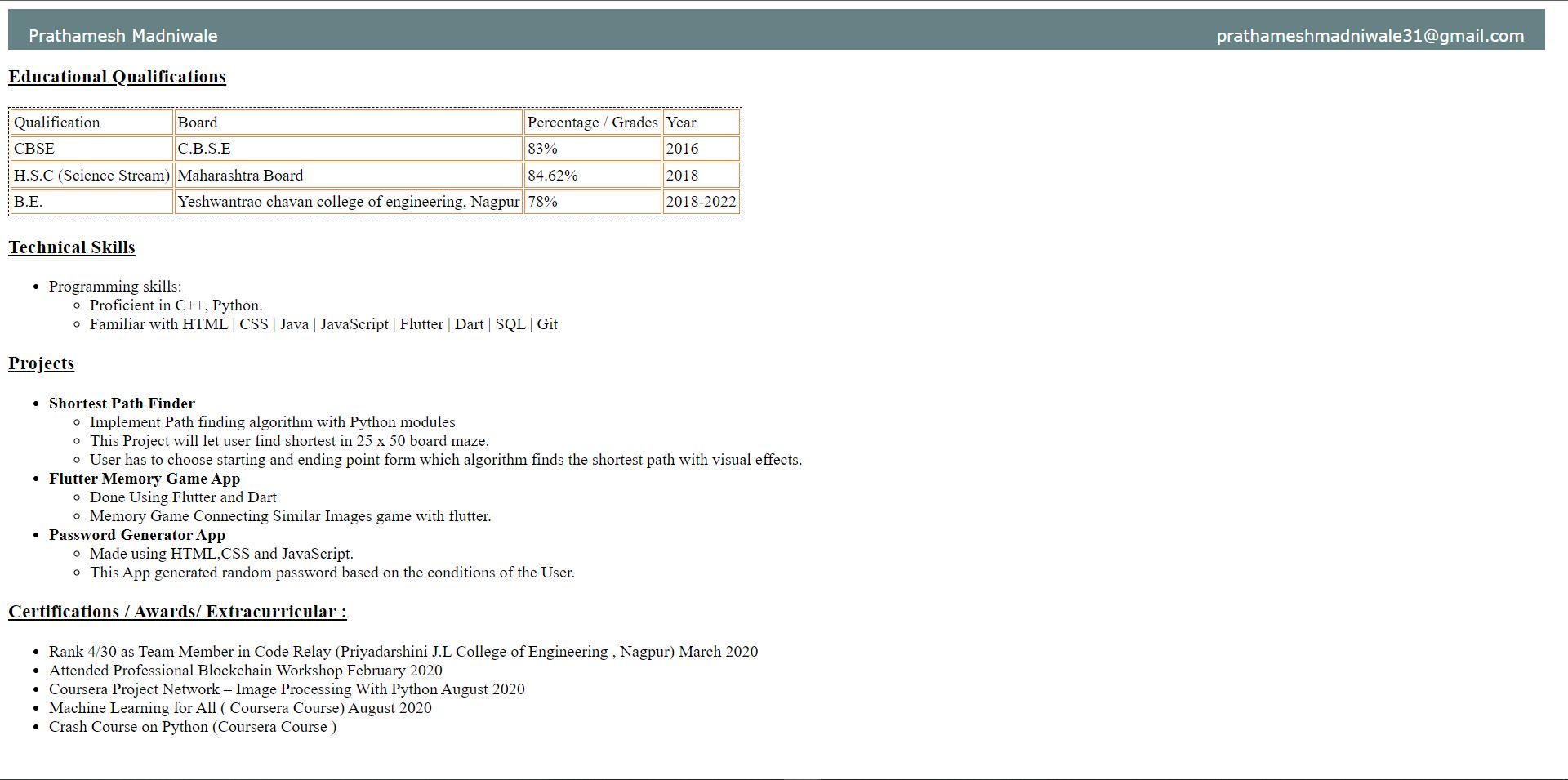This screenshot has height=780, width=1568.
Task: Select the Percentage / Grades header cell
Action: [x=592, y=123]
